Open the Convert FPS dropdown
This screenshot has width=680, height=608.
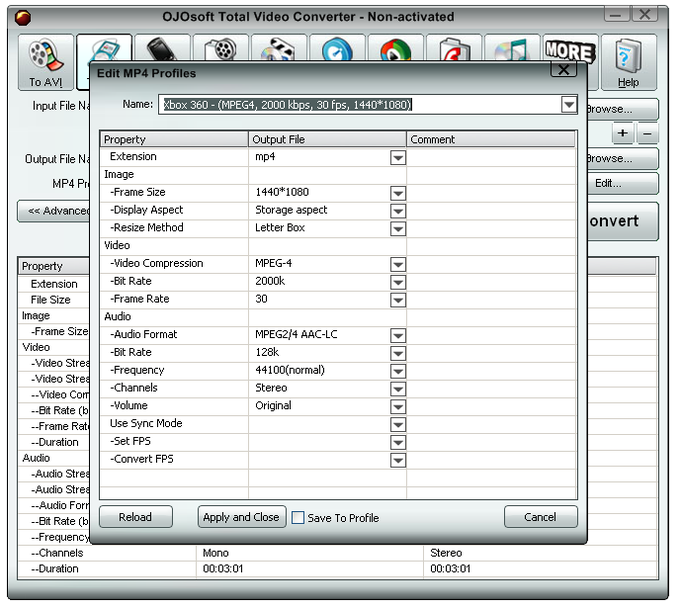(398, 460)
